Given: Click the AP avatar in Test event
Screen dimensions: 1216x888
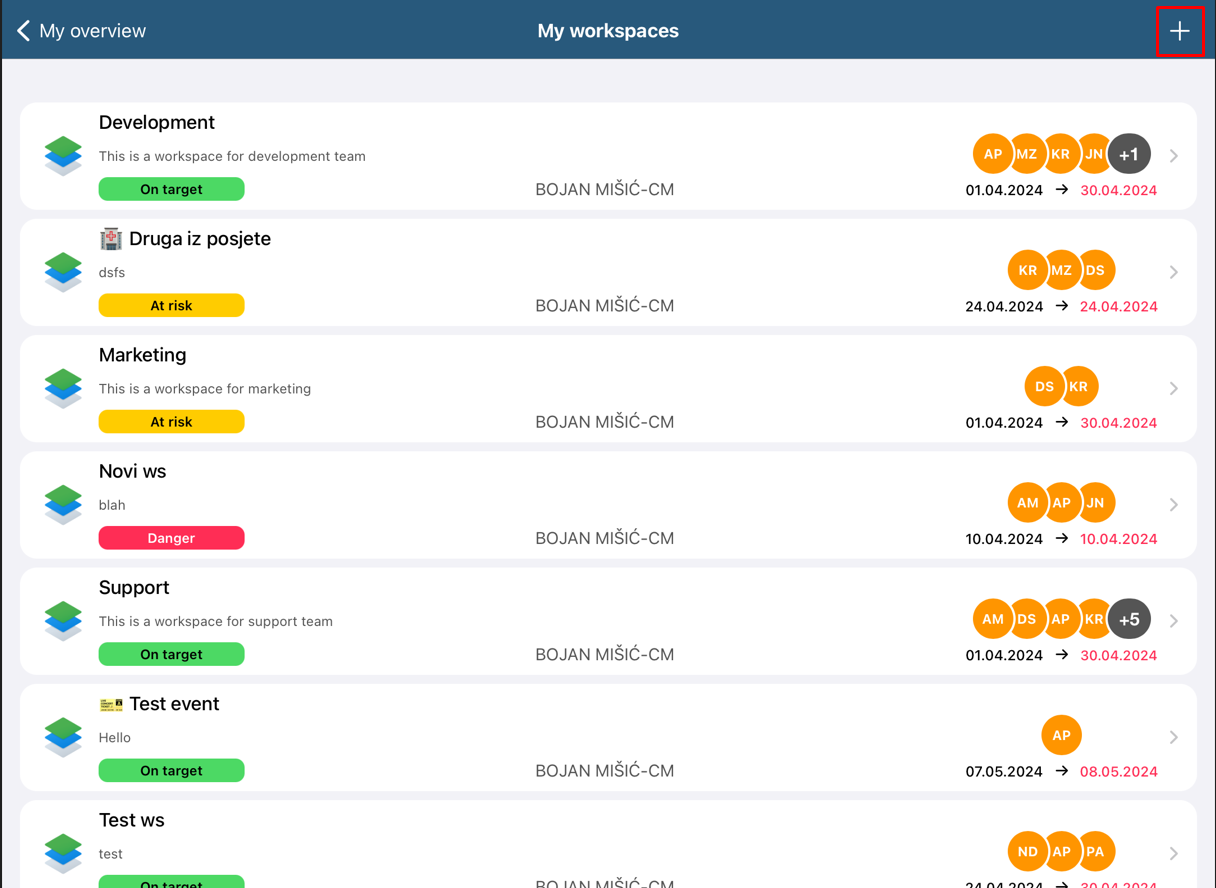Looking at the screenshot, I should [1061, 735].
